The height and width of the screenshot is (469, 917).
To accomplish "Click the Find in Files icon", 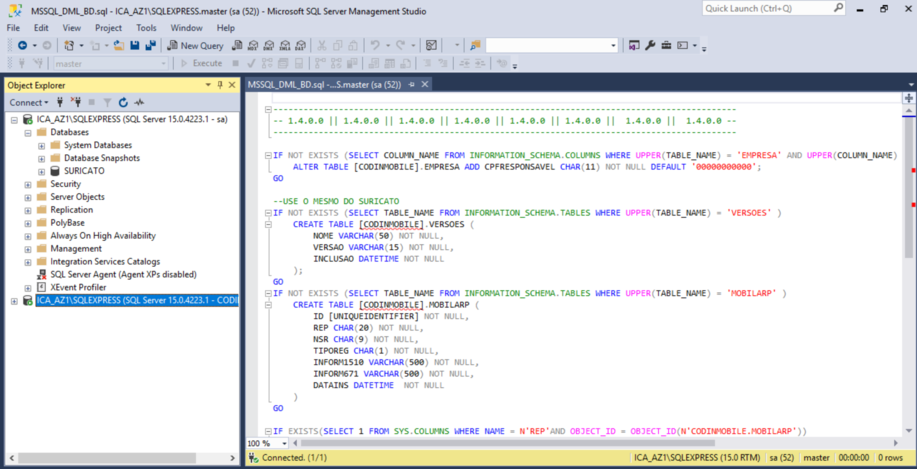I will coord(475,45).
